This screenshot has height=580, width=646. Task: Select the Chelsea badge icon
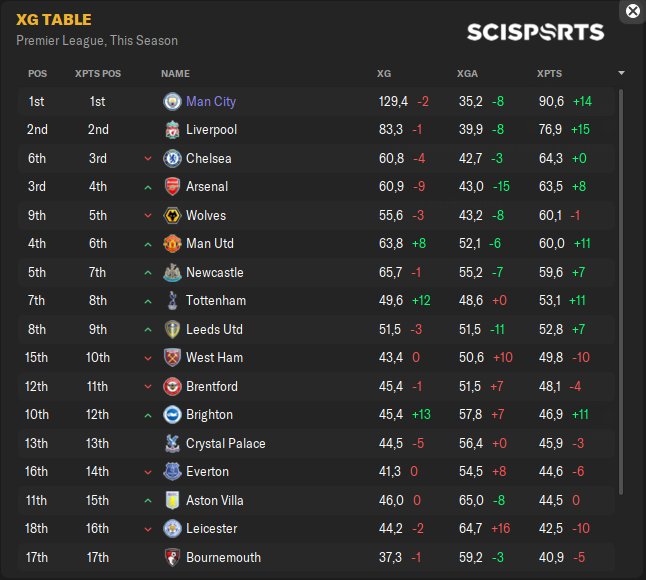(172, 158)
